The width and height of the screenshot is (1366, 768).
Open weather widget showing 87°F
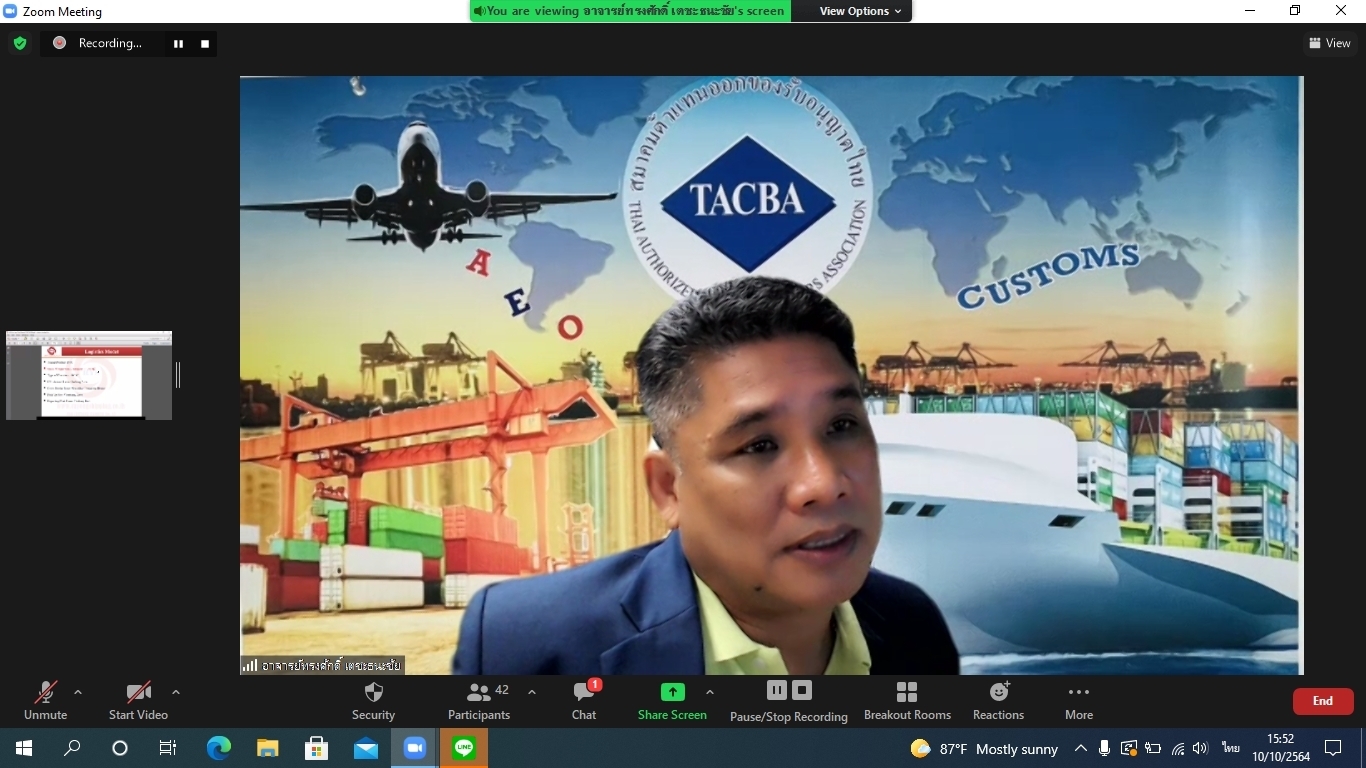tap(984, 748)
